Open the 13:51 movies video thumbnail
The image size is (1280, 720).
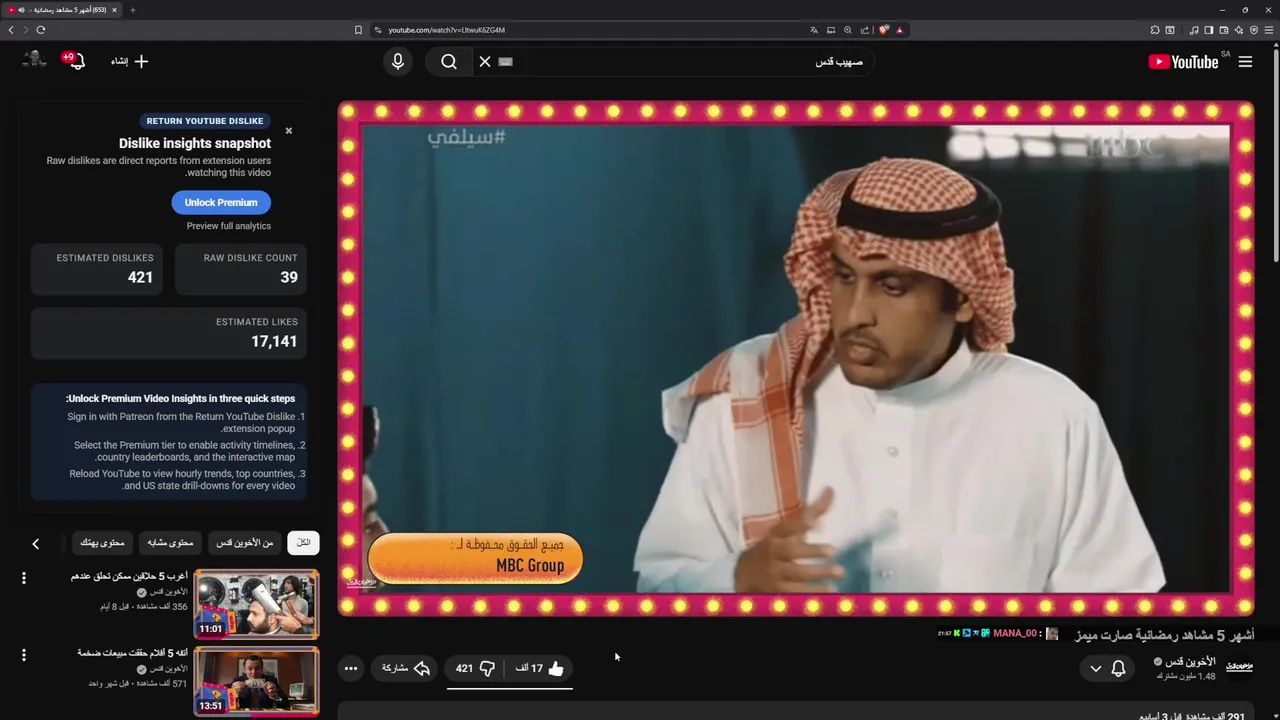tap(256, 680)
